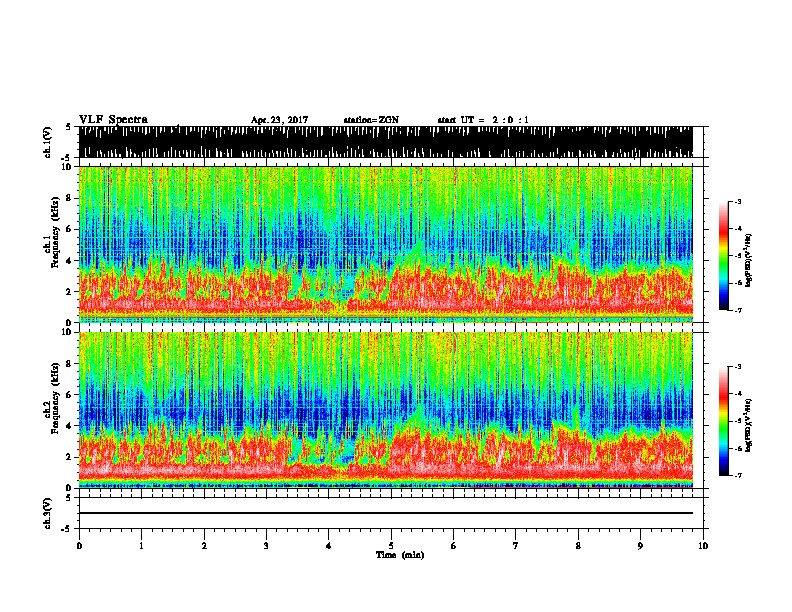Click tick label 2 on time axis

tap(204, 546)
